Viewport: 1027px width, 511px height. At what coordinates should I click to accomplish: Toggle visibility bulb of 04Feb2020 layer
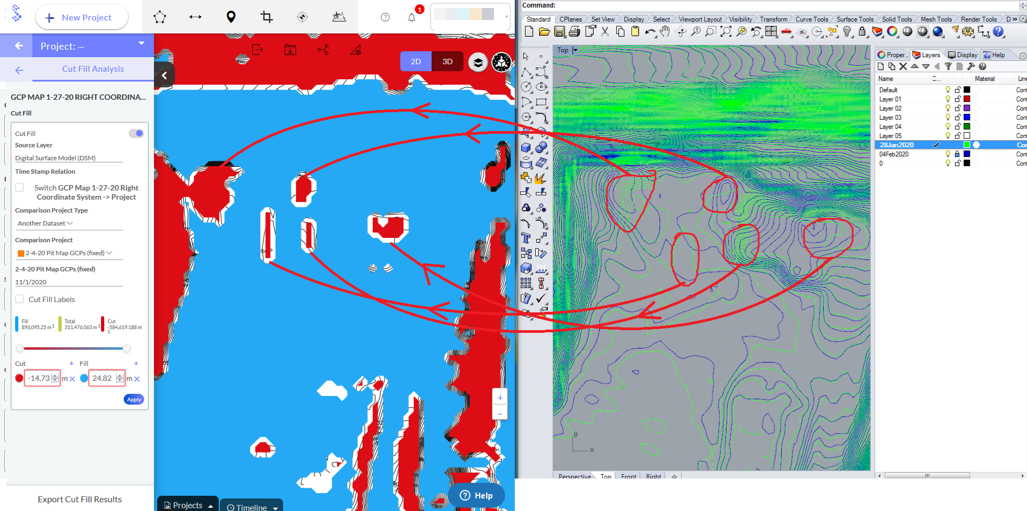947,154
